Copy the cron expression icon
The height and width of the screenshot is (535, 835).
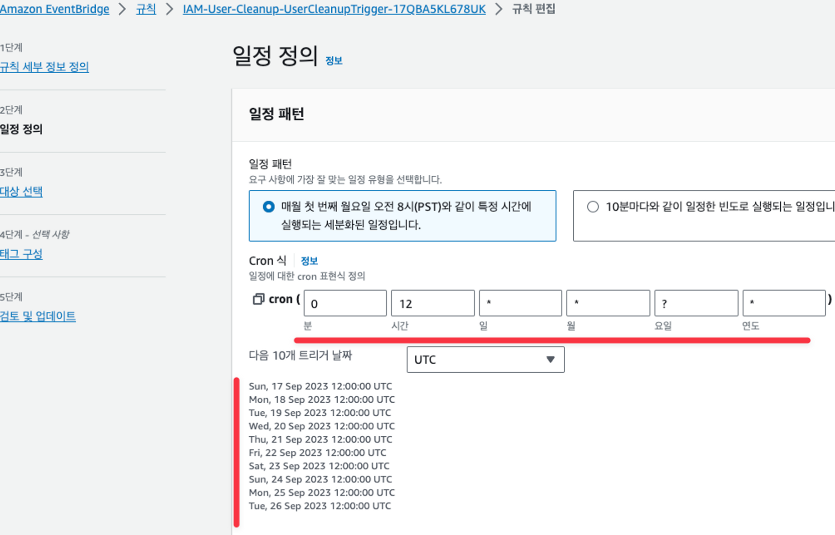pyautogui.click(x=258, y=299)
